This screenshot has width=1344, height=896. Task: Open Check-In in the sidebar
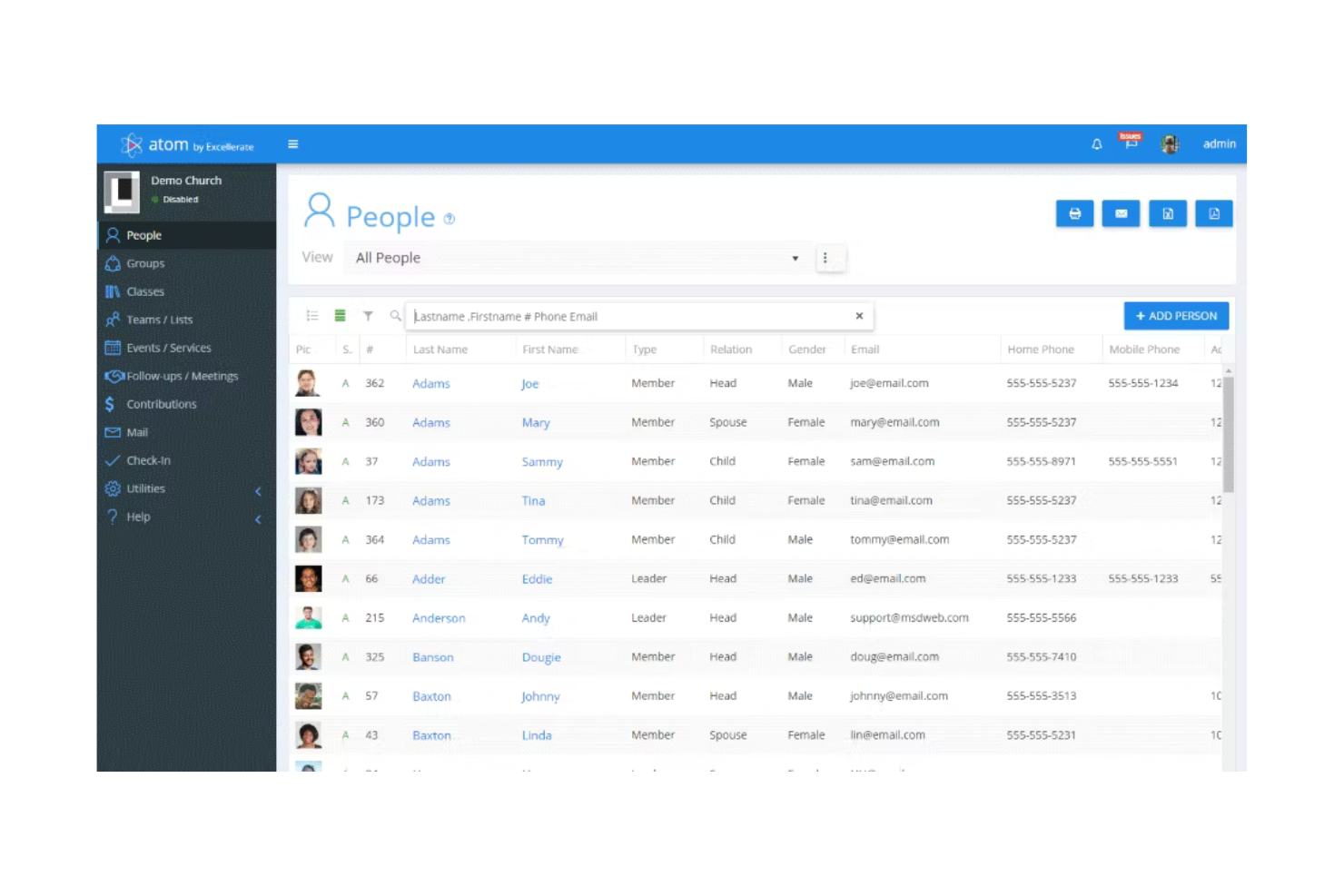[x=186, y=460]
